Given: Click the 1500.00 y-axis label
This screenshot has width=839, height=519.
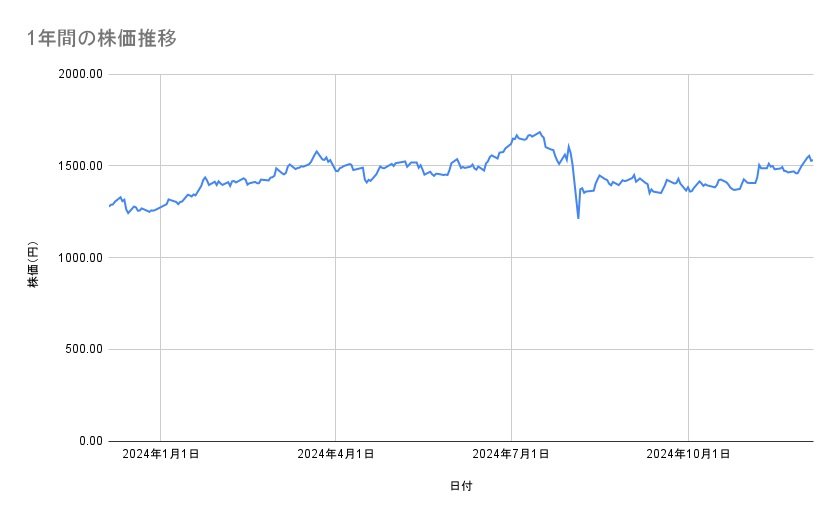Looking at the screenshot, I should tap(79, 166).
